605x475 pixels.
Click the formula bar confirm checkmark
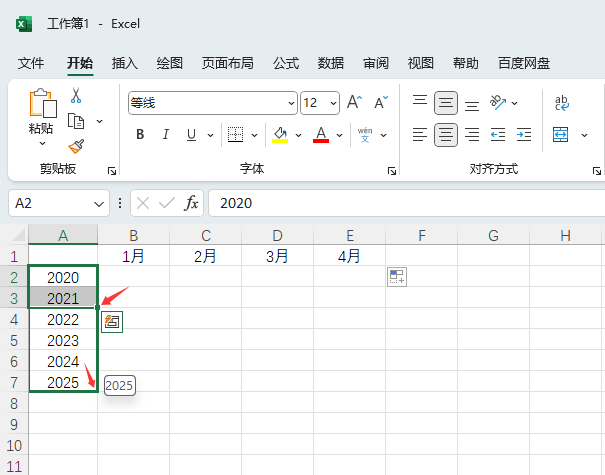coord(167,203)
